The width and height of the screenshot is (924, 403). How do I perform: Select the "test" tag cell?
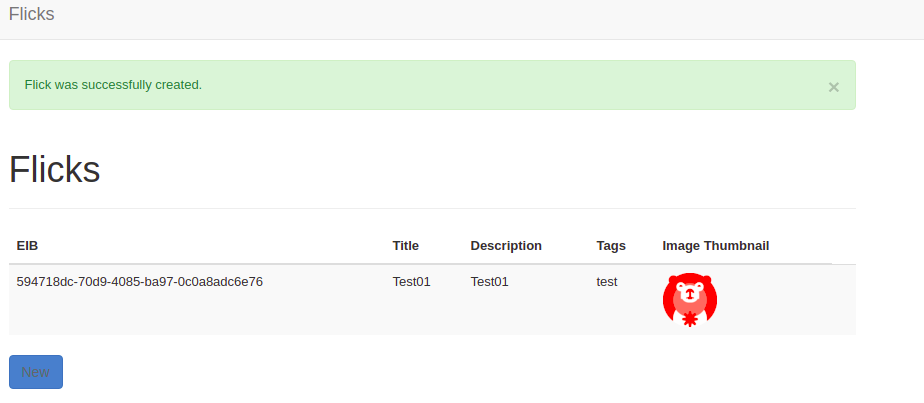(x=607, y=282)
